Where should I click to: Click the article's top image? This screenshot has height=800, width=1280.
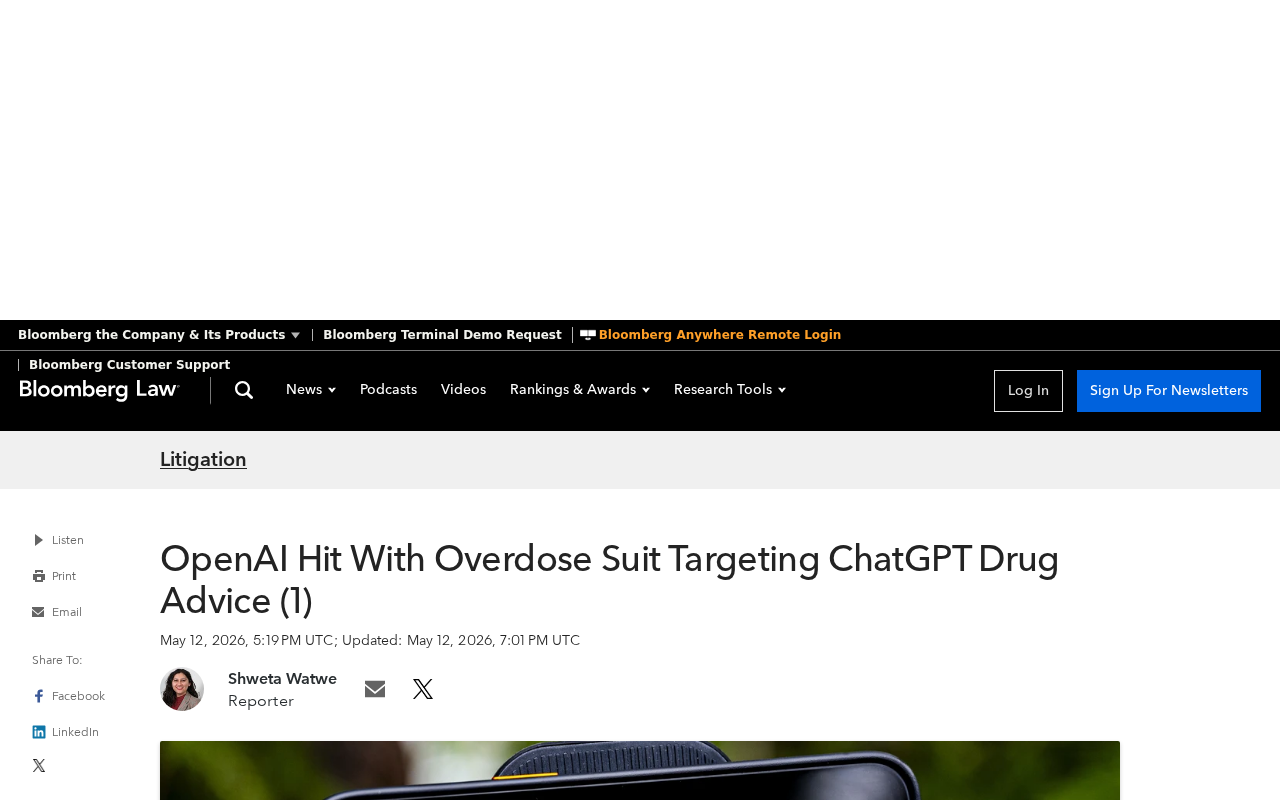pos(640,770)
